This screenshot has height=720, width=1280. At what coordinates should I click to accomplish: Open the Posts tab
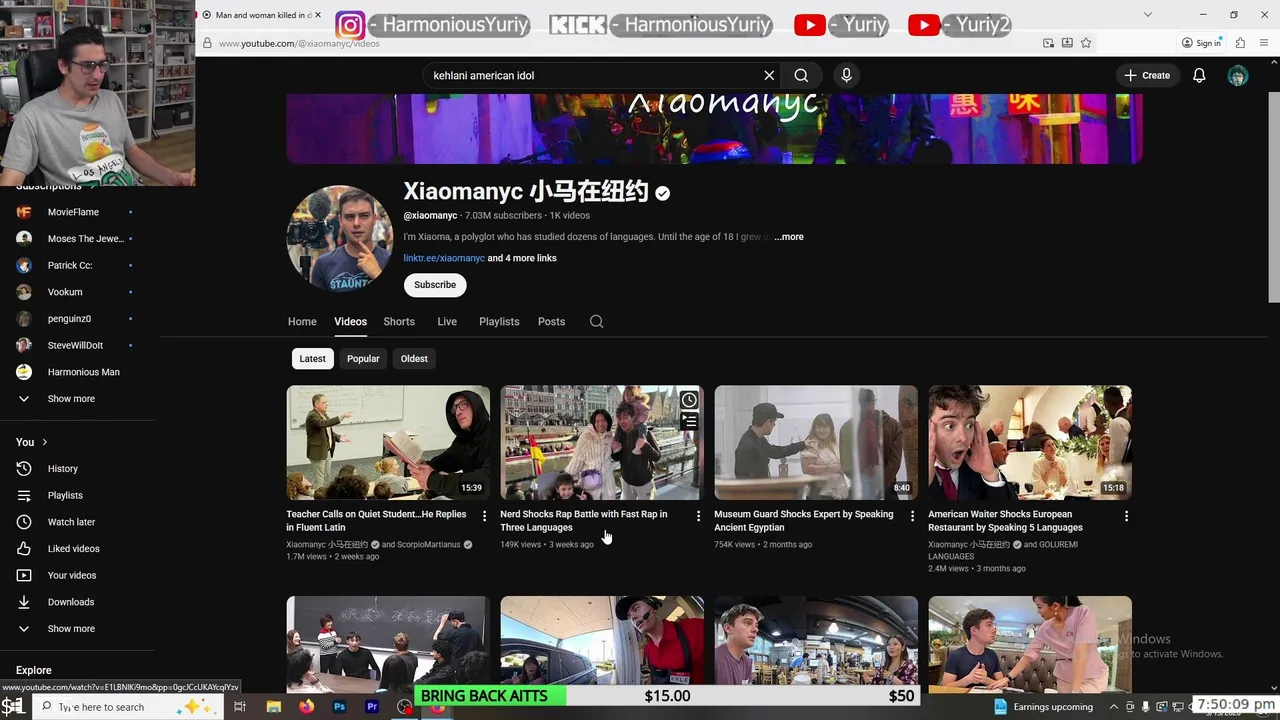tap(551, 322)
